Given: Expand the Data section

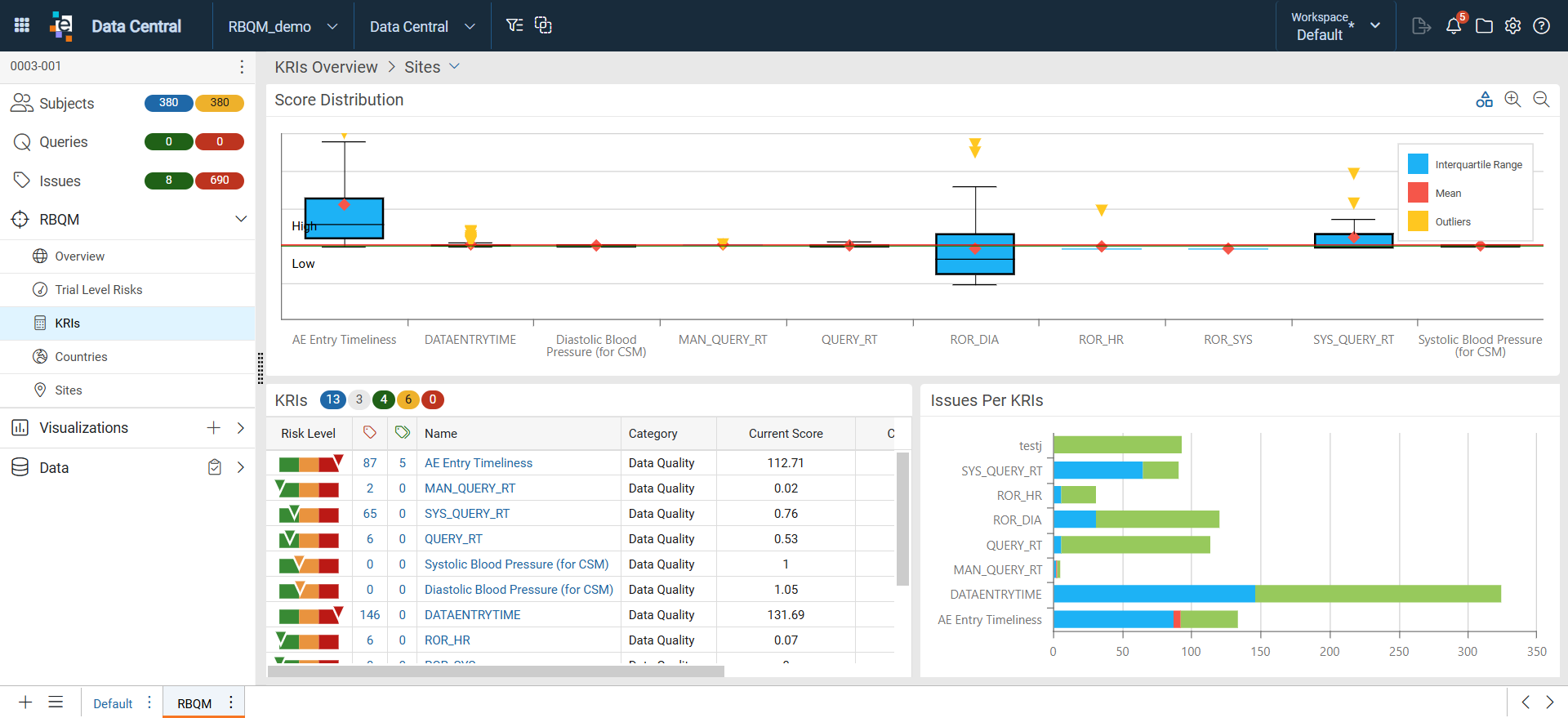Looking at the screenshot, I should pos(241,467).
